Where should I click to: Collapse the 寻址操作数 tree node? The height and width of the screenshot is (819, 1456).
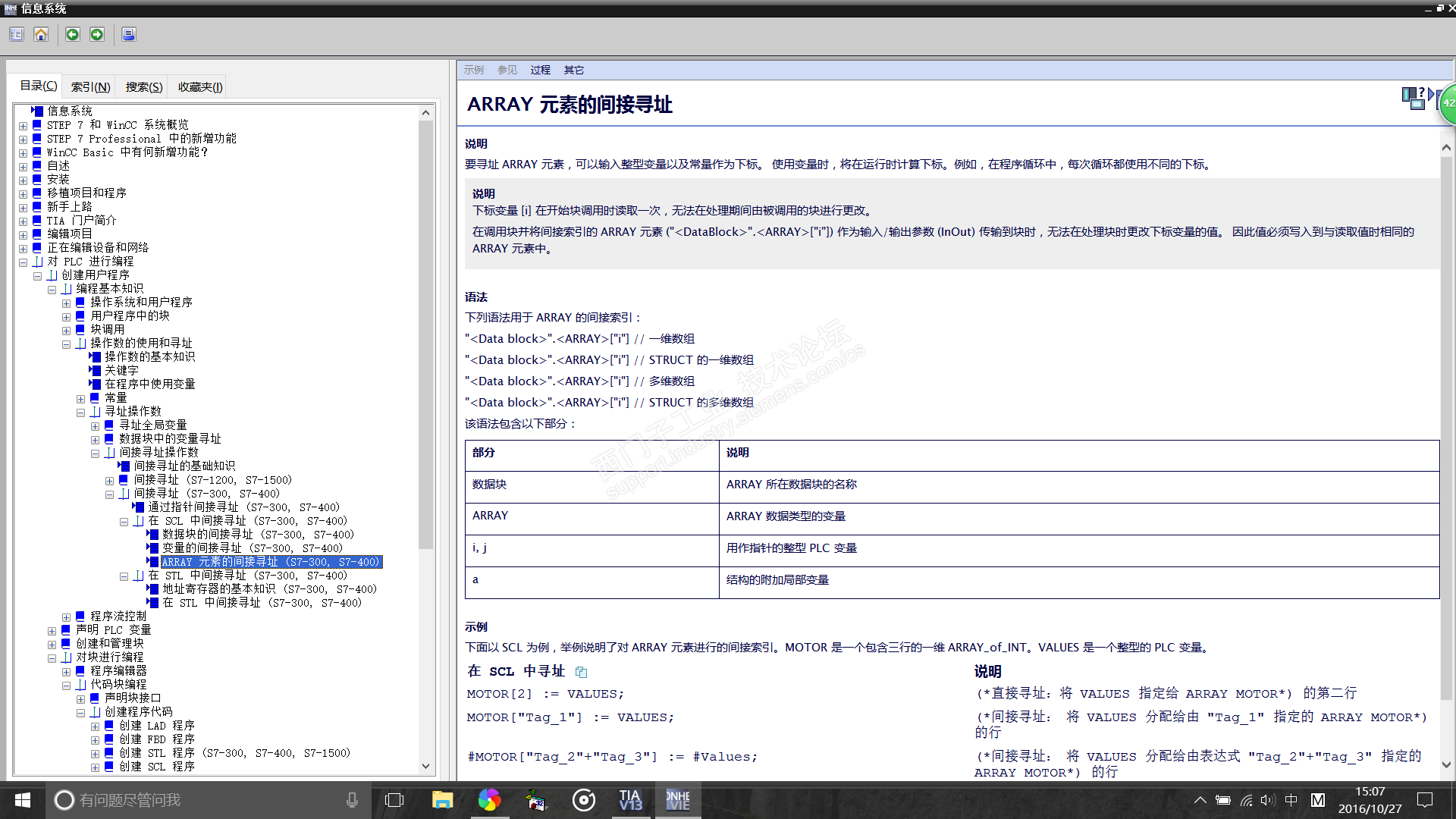80,413
